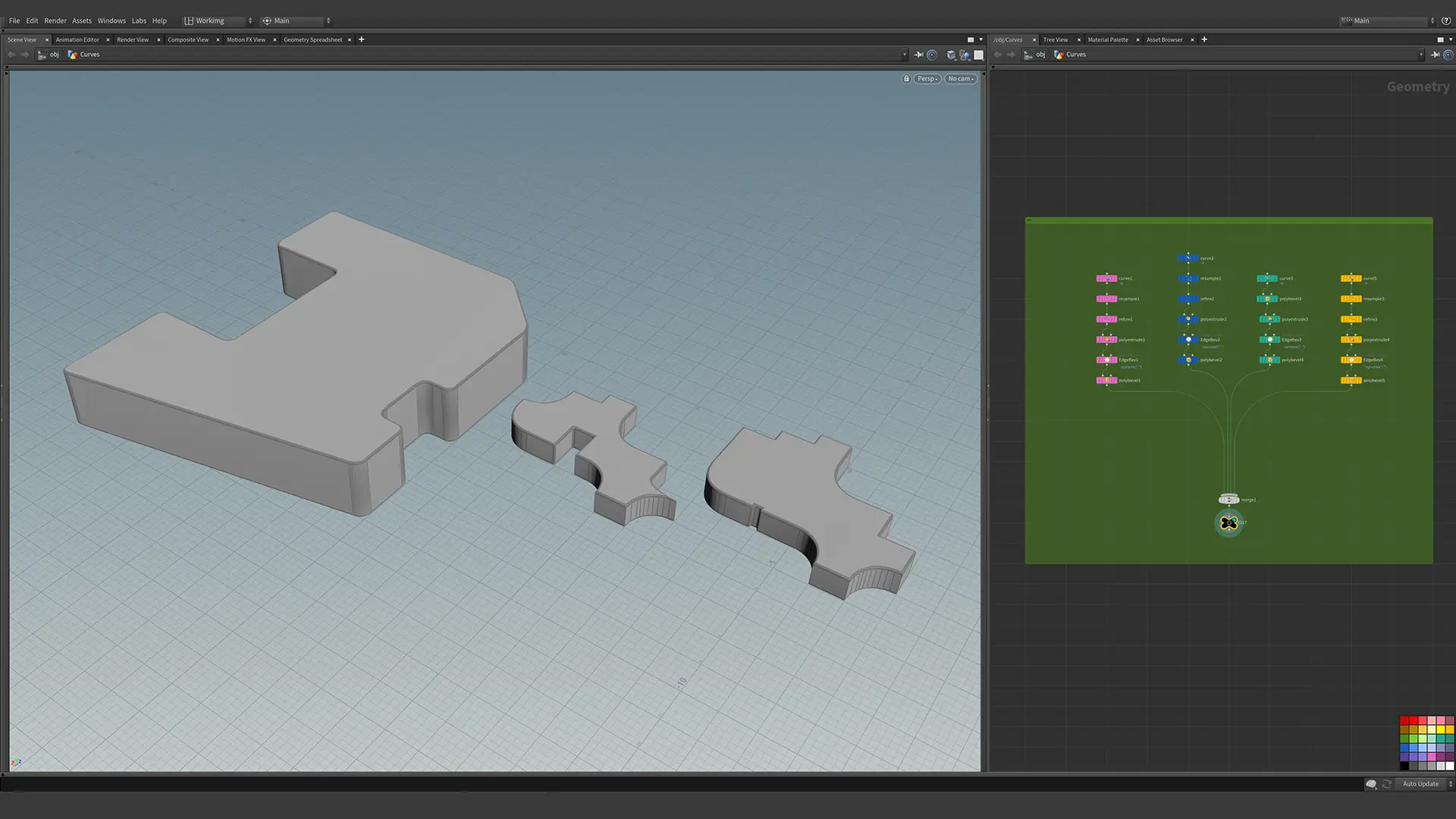Image resolution: width=1456 pixels, height=819 pixels.
Task: Select the polyextrude1 node
Action: (1106, 340)
